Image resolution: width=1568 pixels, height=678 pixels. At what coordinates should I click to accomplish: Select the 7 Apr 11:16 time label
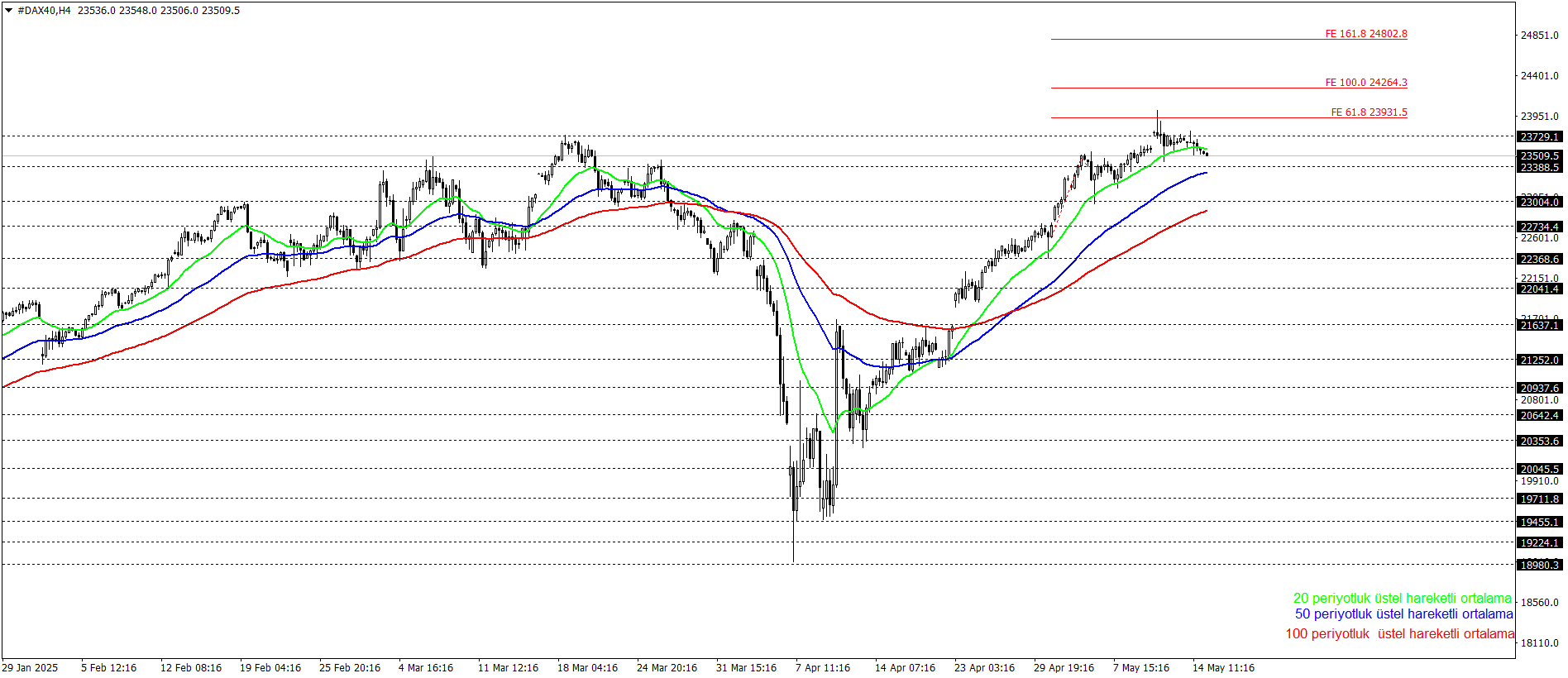[x=823, y=668]
